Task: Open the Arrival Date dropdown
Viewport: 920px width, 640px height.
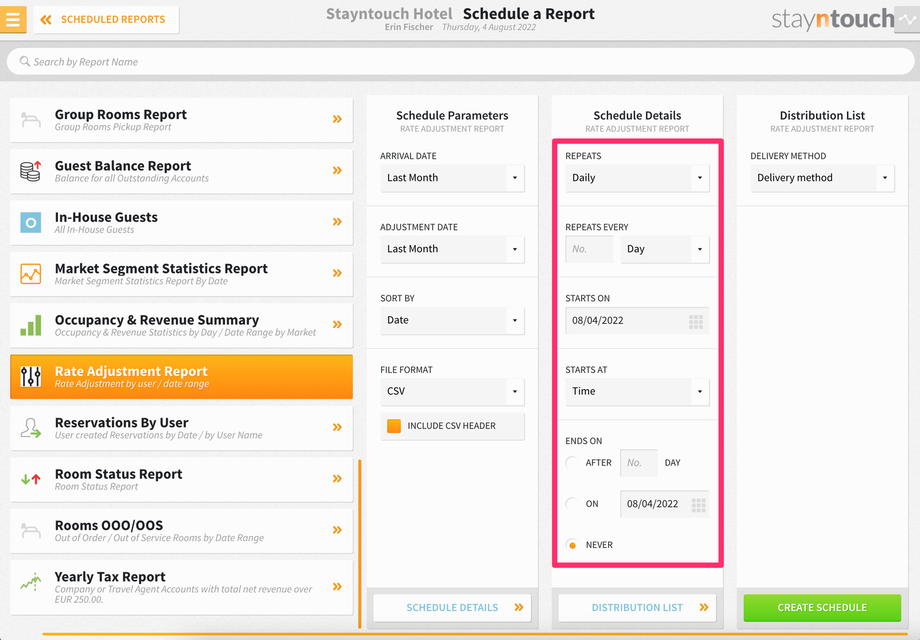Action: (x=452, y=178)
